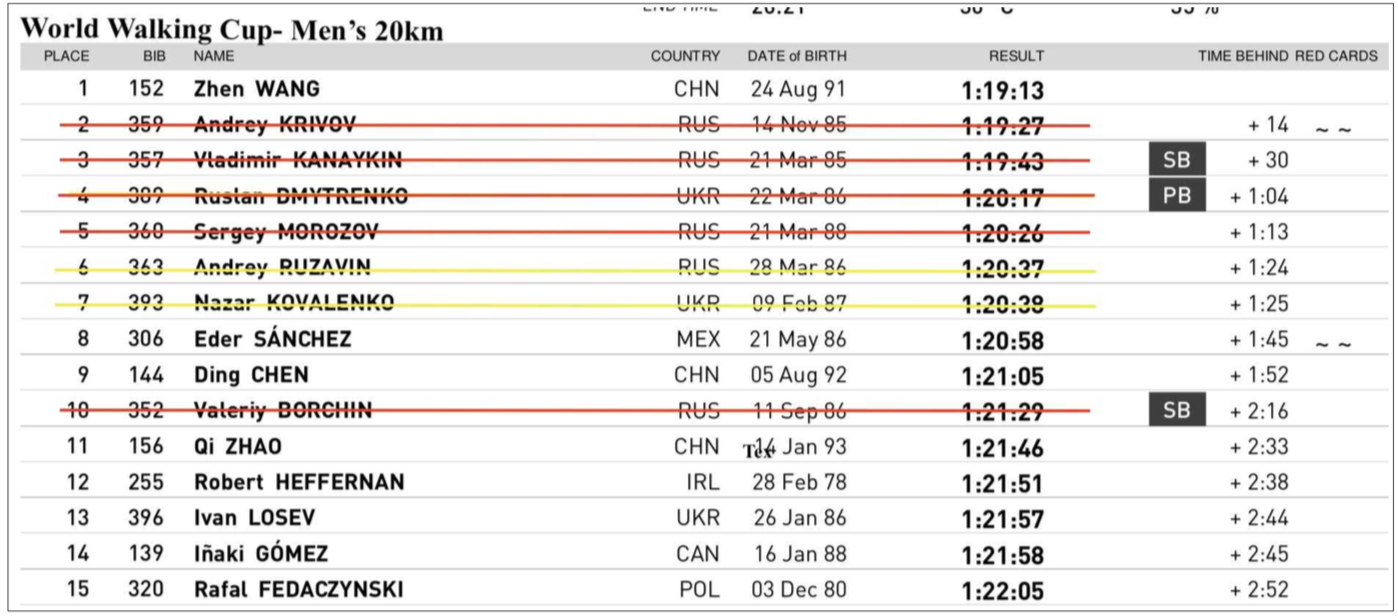Click Robert HEFFERNAN's name
Viewport: 1398px width, 616px height.
[299, 483]
